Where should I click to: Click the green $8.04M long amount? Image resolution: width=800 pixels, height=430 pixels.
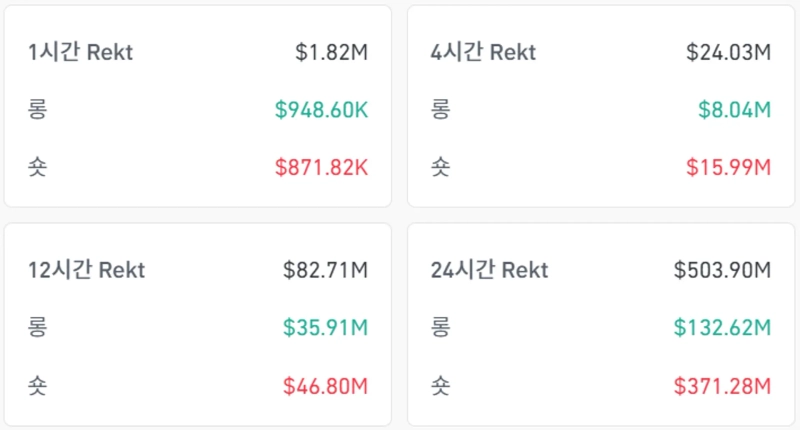tap(735, 110)
